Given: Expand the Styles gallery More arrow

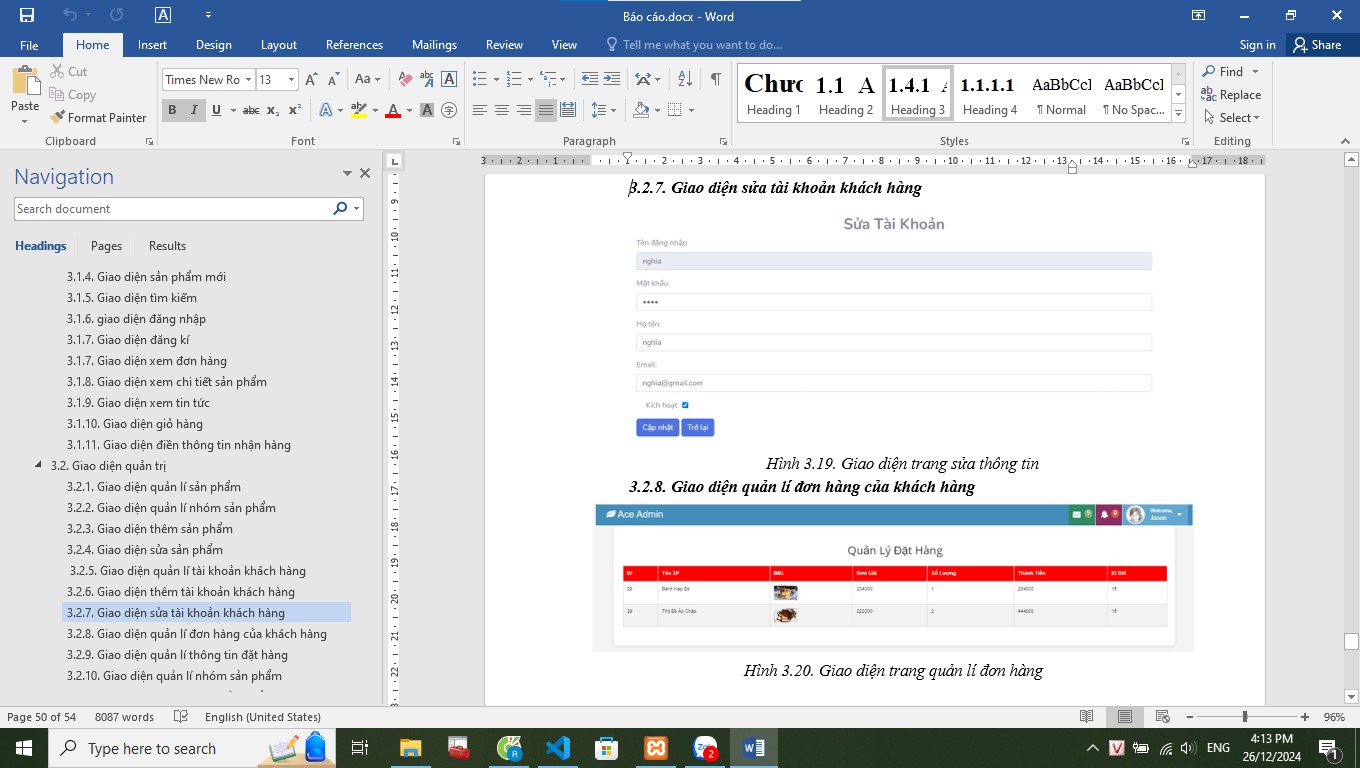Looking at the screenshot, I should click(1178, 113).
